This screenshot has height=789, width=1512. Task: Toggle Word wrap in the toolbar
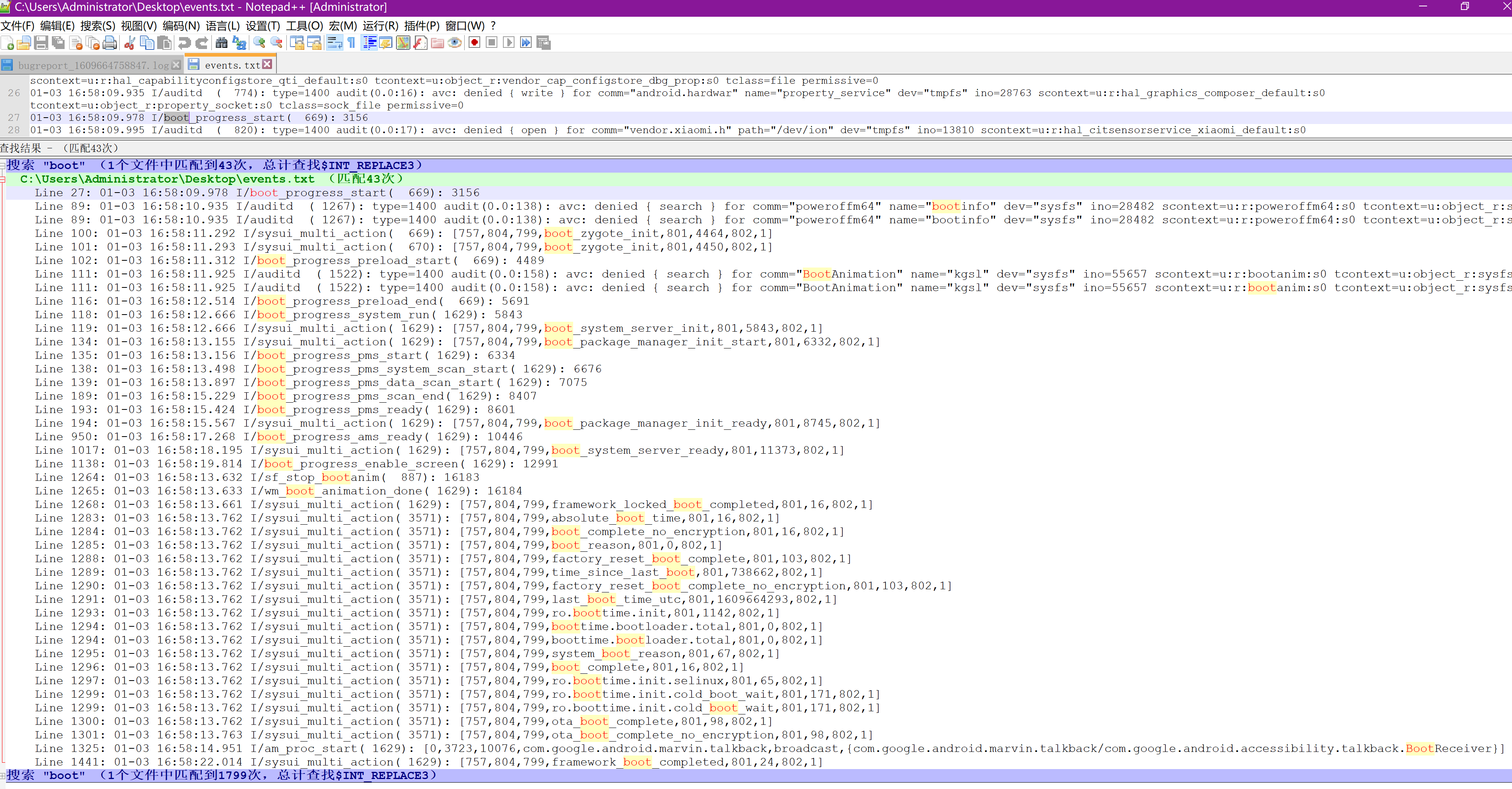click(x=334, y=43)
